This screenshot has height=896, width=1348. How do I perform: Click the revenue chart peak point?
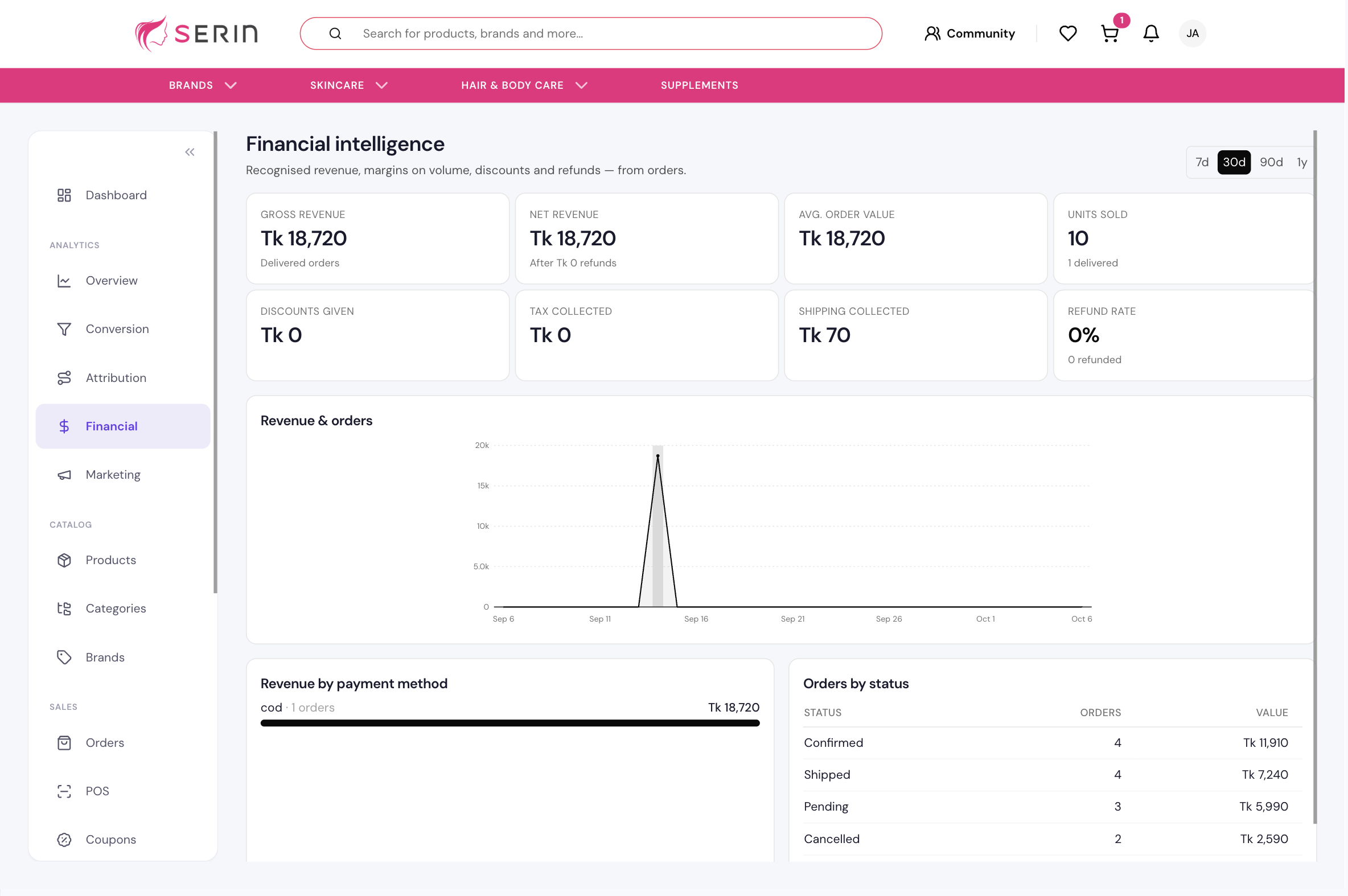657,456
